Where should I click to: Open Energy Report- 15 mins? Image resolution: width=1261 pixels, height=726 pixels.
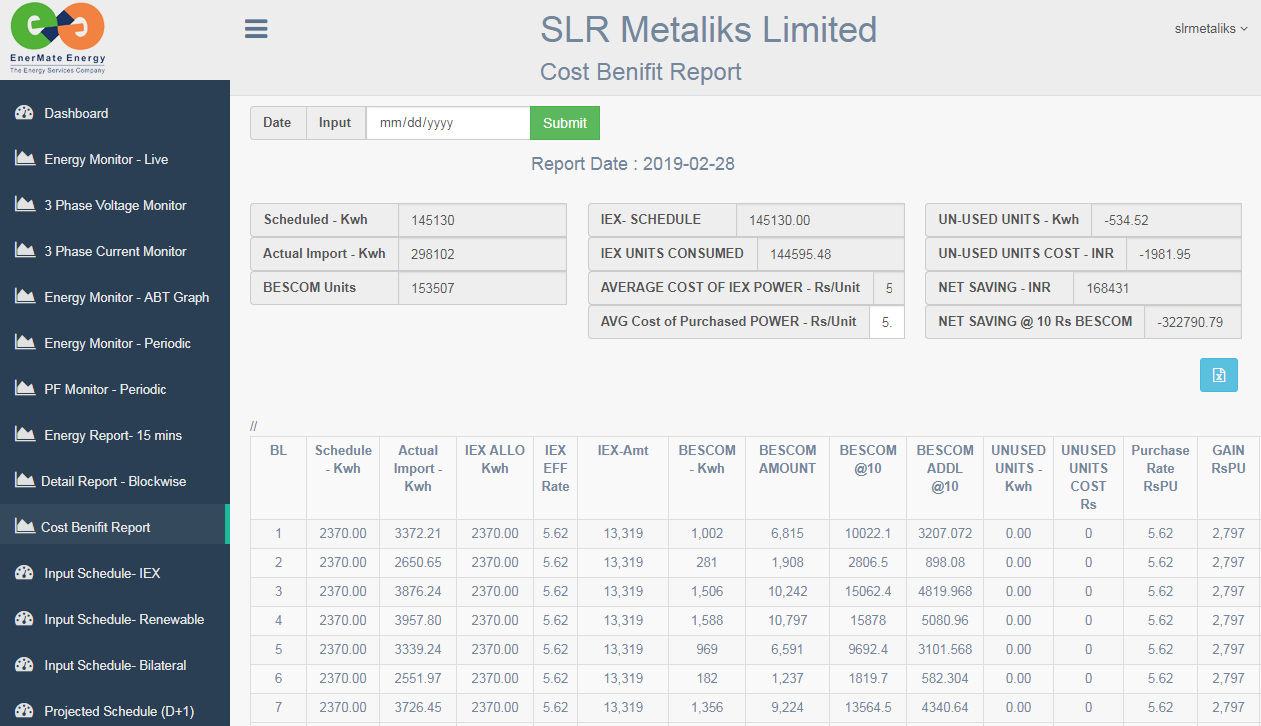113,435
